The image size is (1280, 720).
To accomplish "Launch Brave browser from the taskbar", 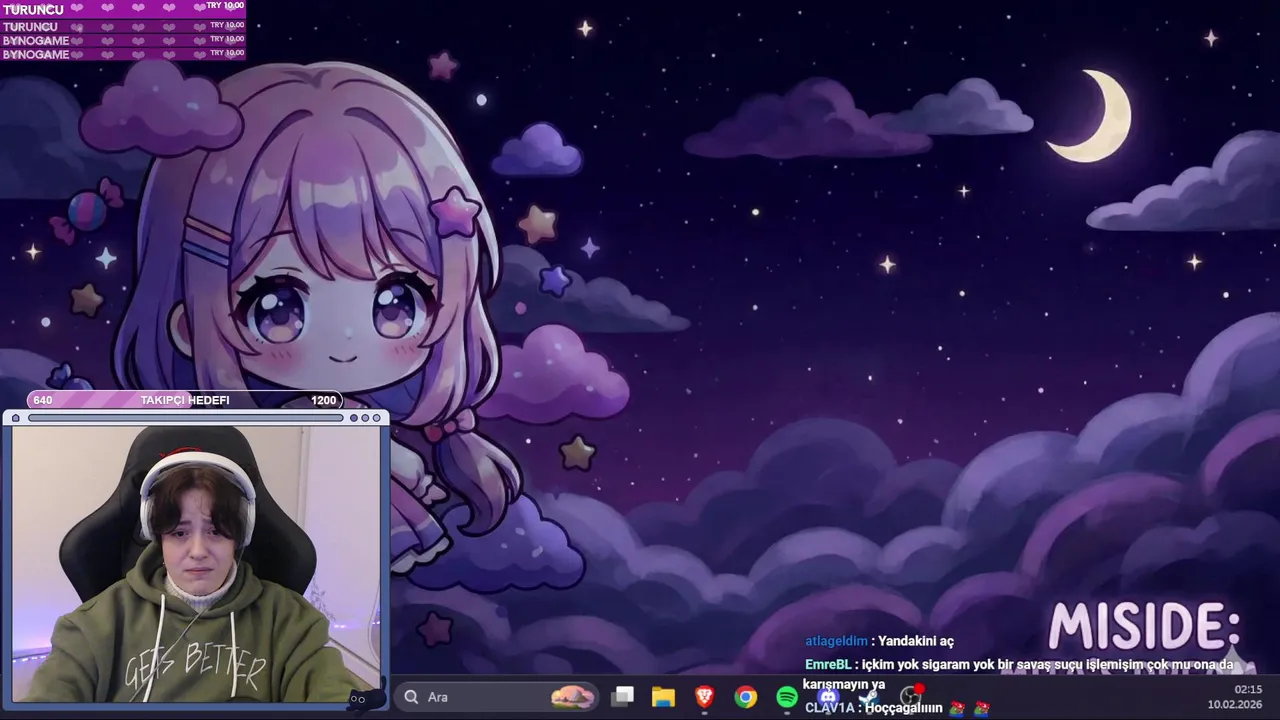I will click(x=705, y=696).
